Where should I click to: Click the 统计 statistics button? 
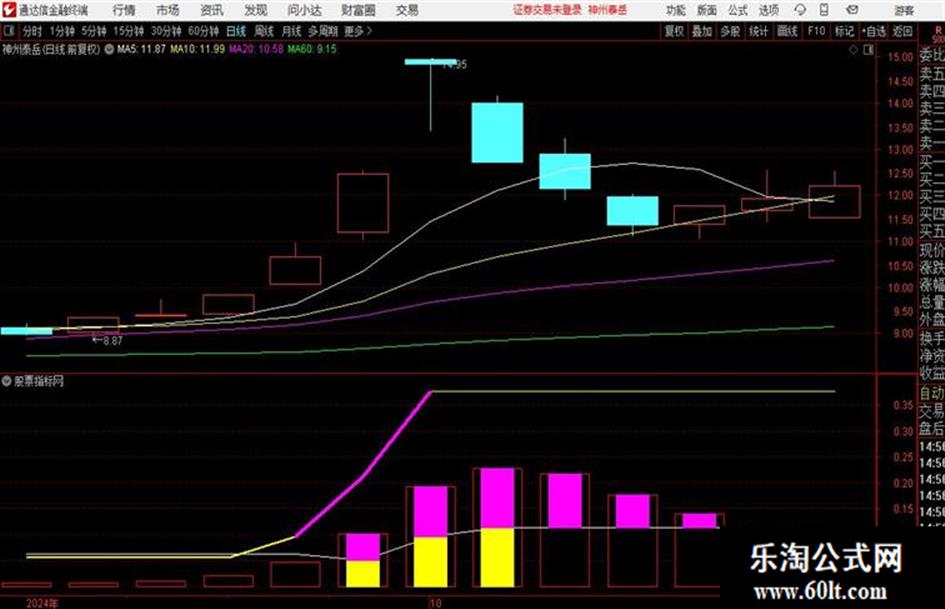(758, 31)
